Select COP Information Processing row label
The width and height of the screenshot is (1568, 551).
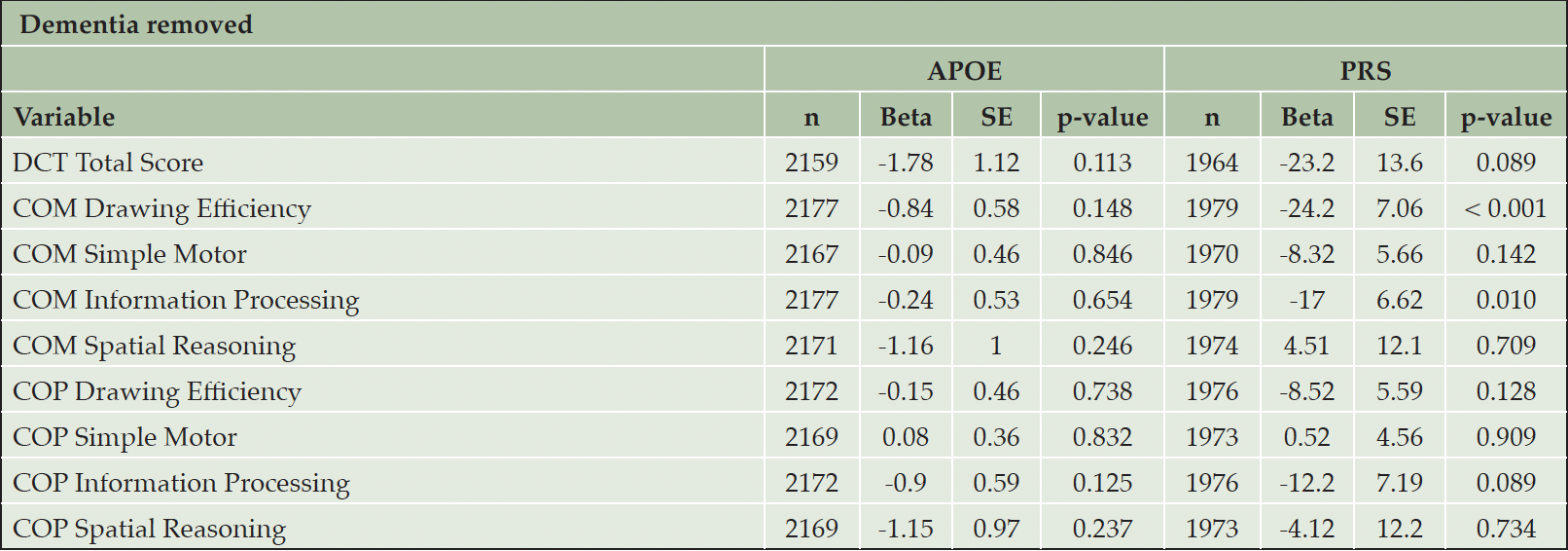[x=181, y=484]
